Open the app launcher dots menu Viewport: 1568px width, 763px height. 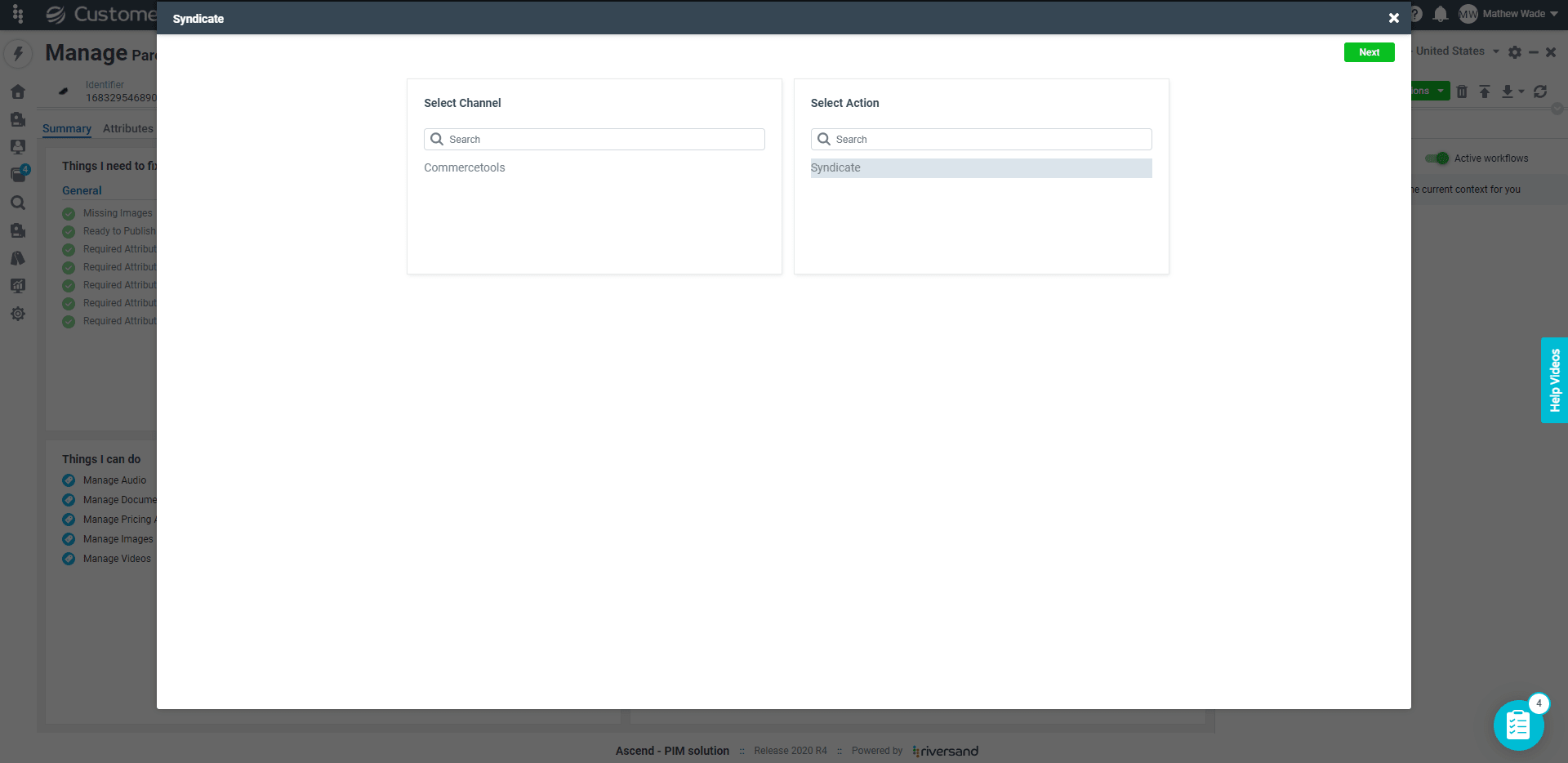coord(18,14)
